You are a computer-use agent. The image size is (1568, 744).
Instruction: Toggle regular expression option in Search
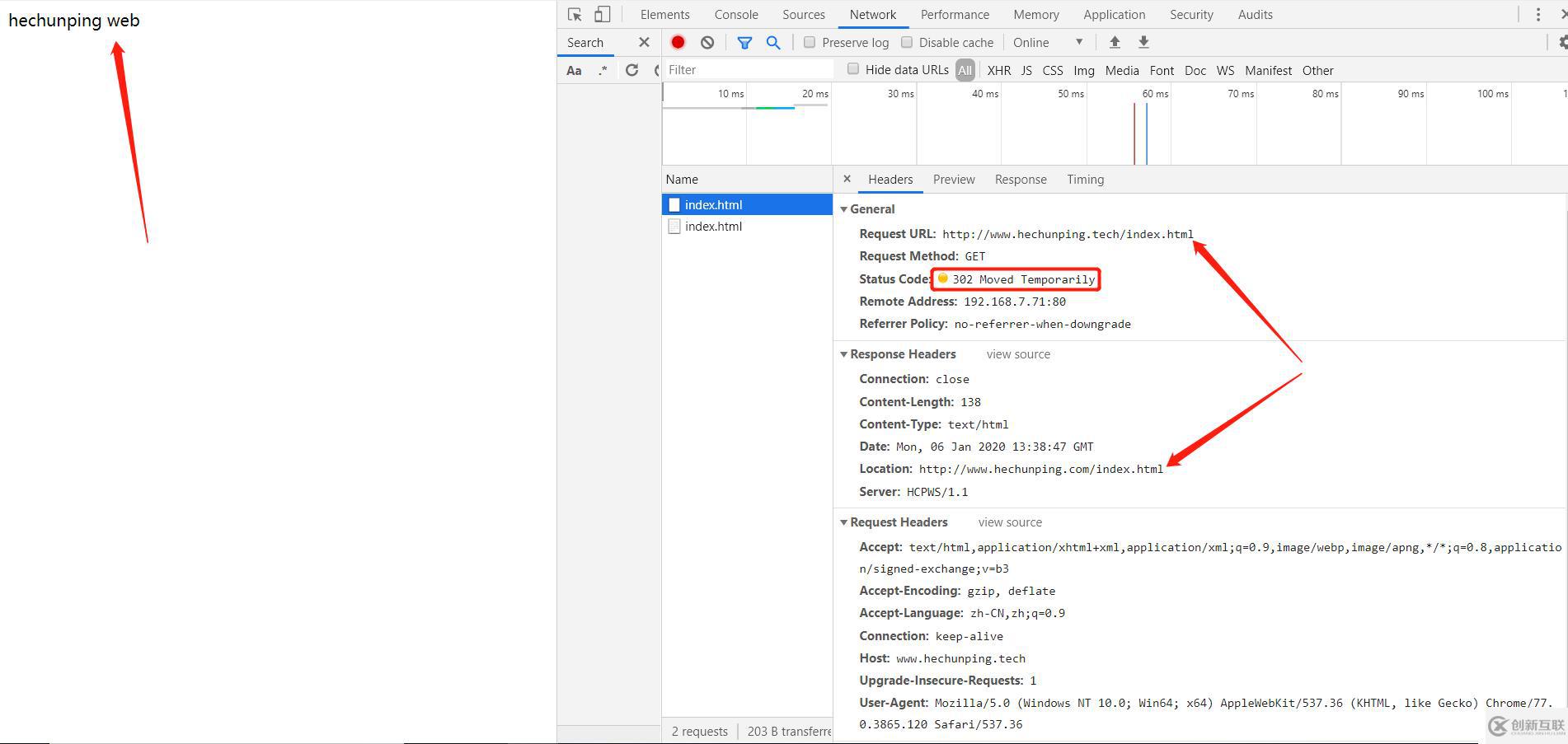click(603, 70)
